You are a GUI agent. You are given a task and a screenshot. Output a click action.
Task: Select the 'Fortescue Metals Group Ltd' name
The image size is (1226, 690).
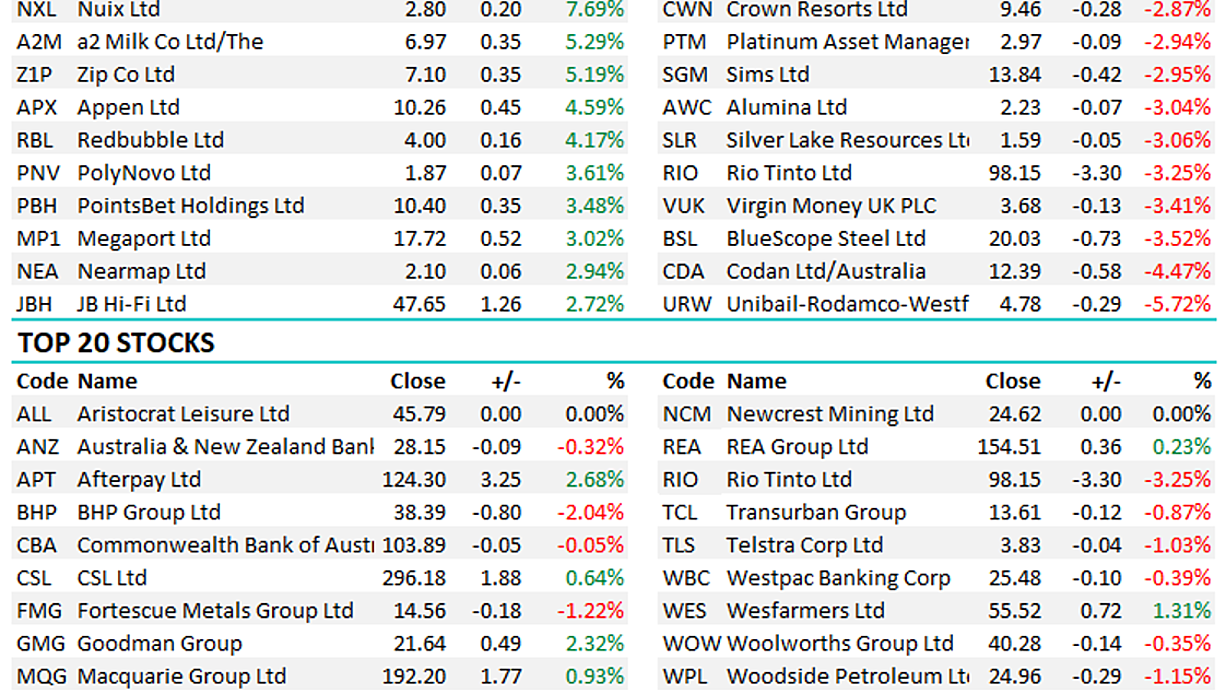point(215,611)
